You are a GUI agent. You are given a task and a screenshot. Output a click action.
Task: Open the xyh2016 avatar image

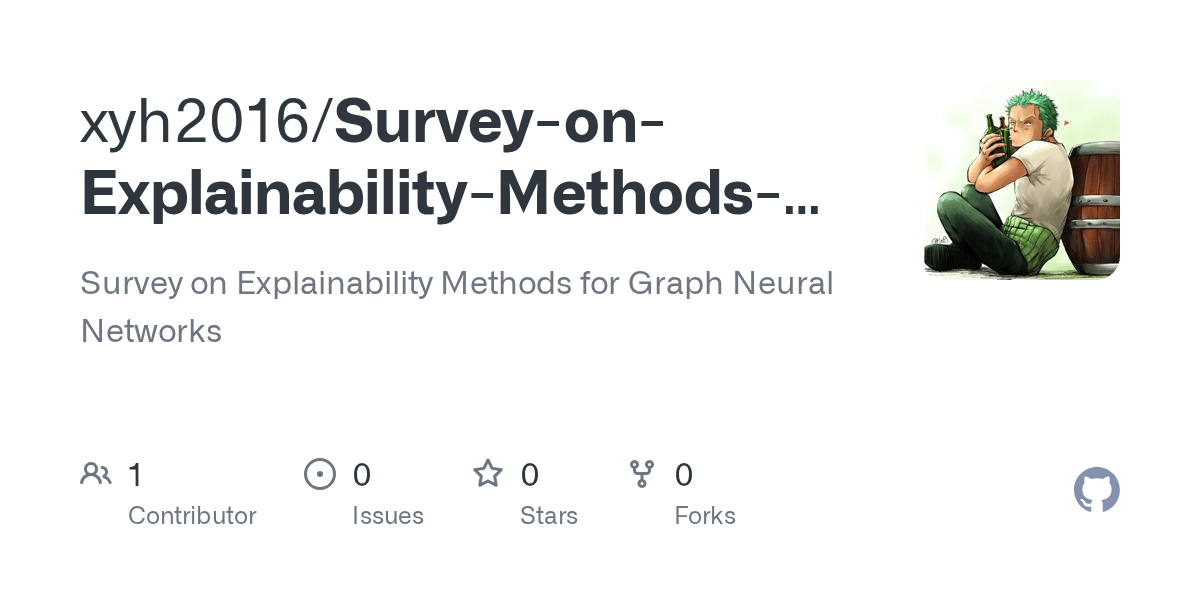point(1022,179)
